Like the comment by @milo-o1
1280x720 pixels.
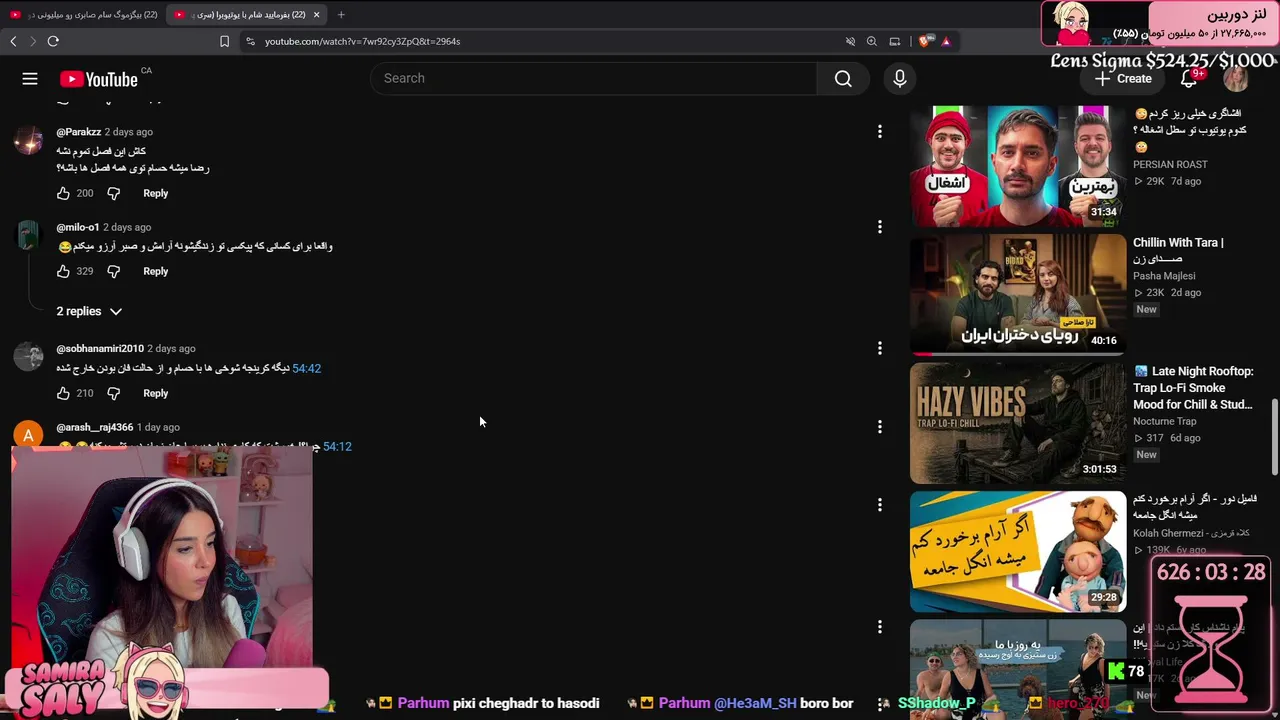tap(63, 271)
